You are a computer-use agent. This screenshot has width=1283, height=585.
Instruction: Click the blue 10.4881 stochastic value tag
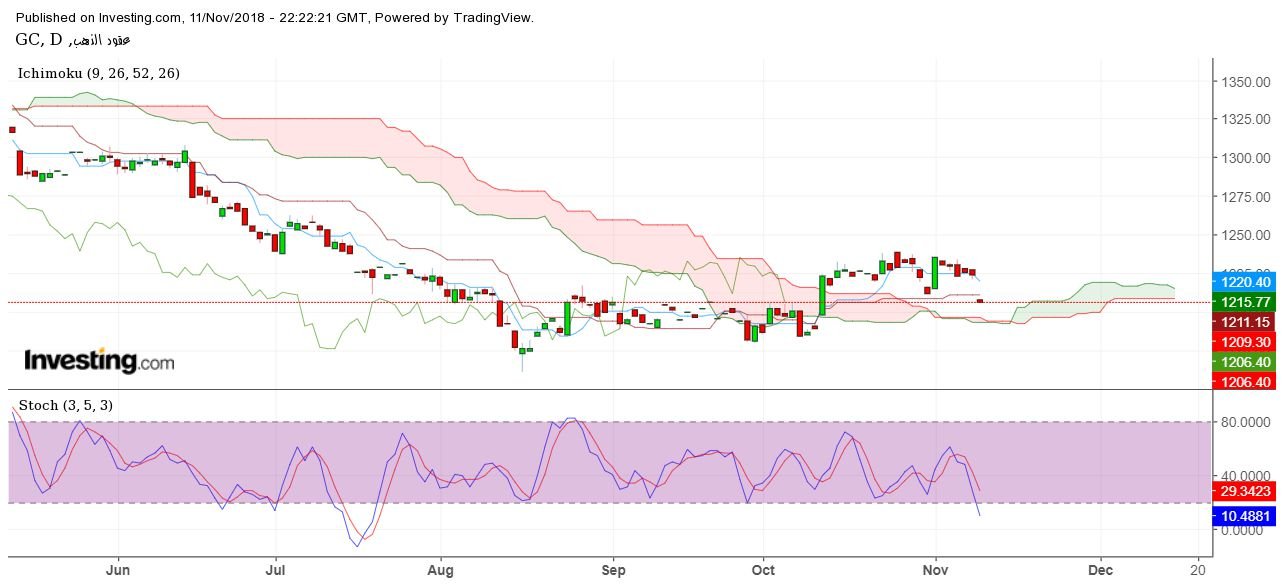pyautogui.click(x=1243, y=516)
